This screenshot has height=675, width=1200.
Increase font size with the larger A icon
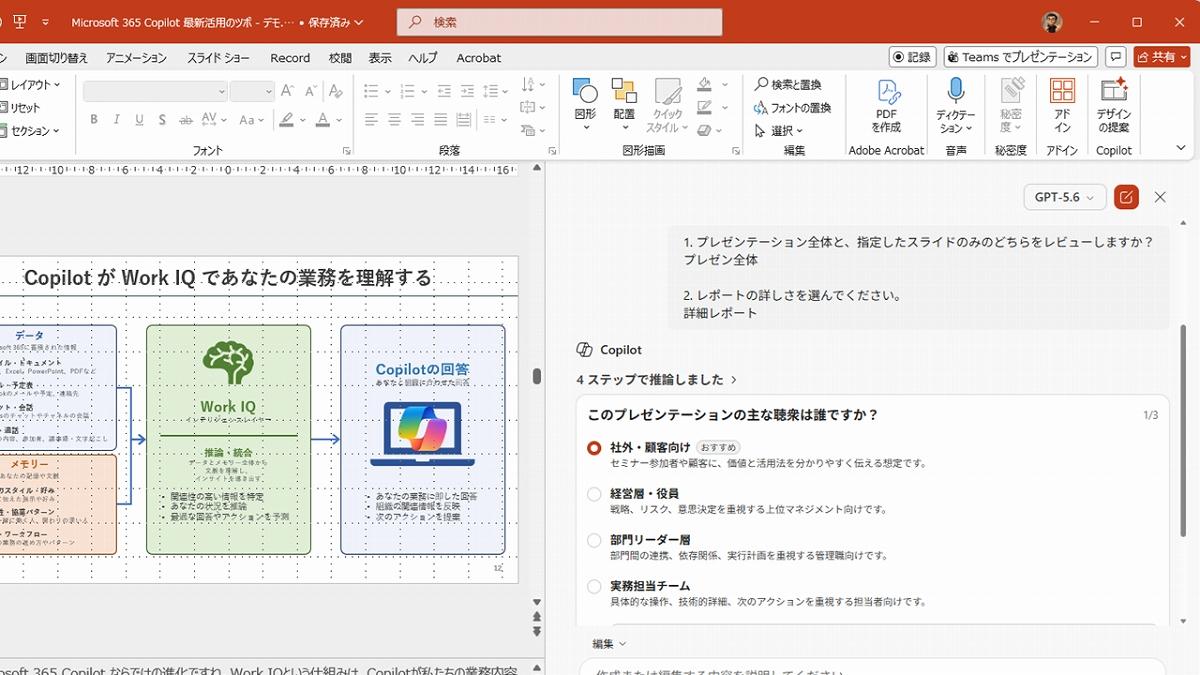[x=288, y=91]
